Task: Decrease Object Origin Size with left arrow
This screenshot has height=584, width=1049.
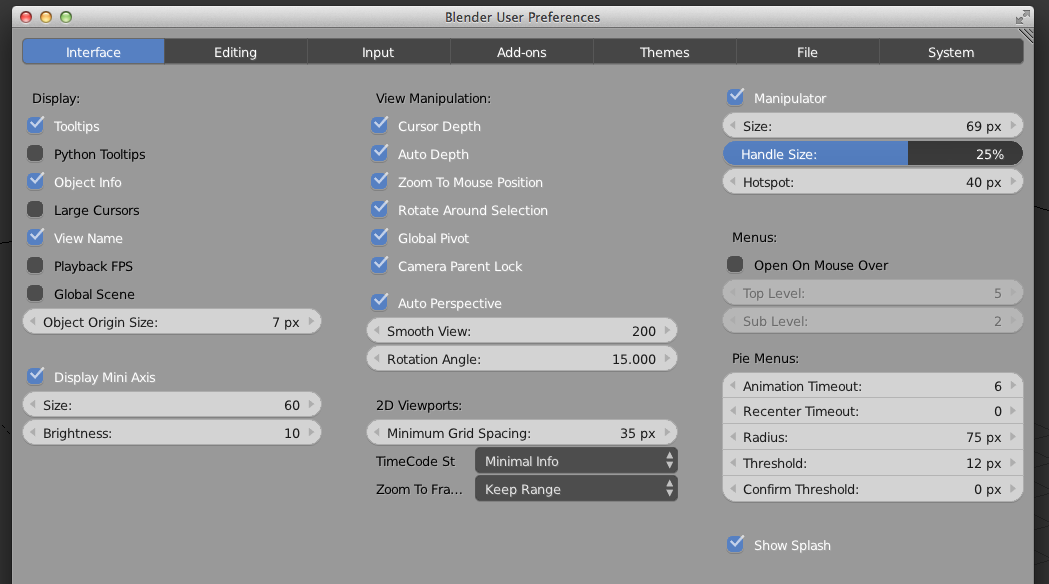Action: pos(32,322)
